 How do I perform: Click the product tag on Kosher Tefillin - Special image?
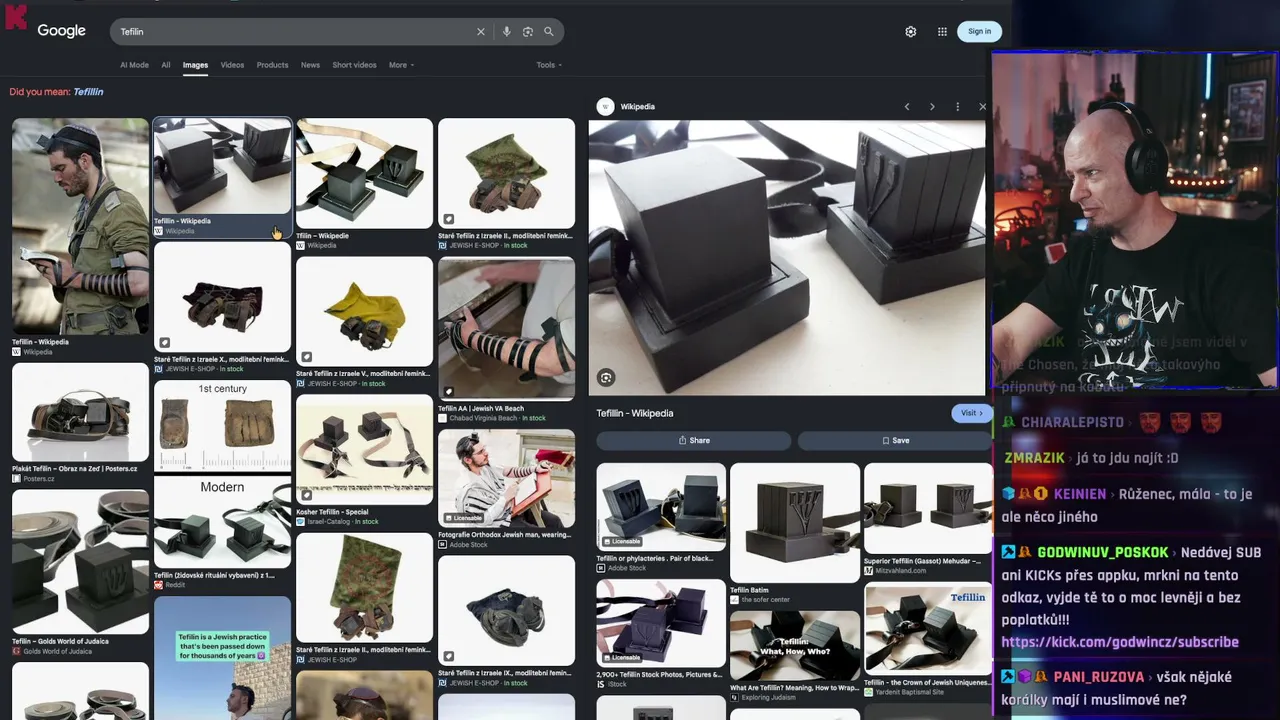(x=307, y=494)
